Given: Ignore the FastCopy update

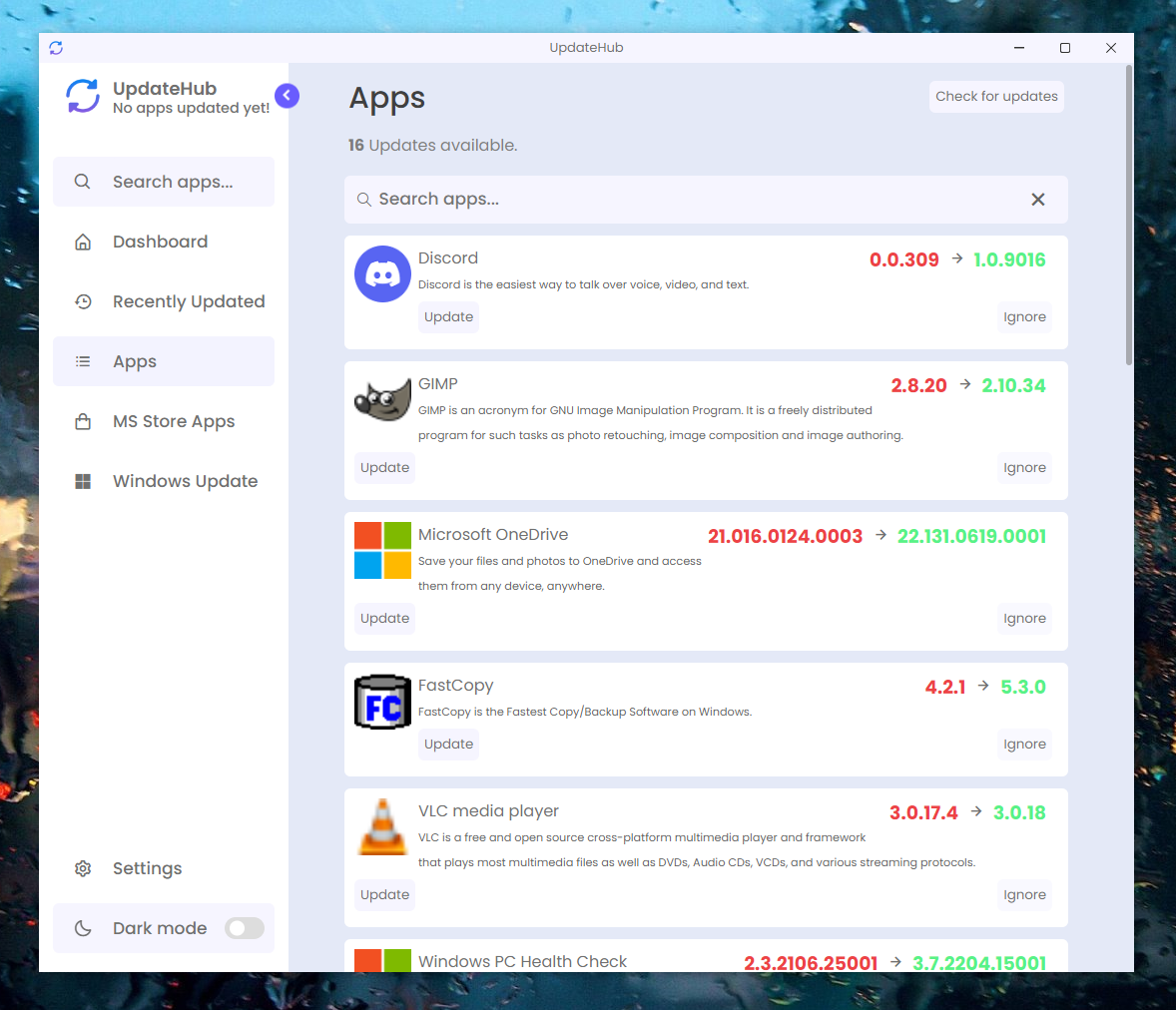Looking at the screenshot, I should [1024, 745].
